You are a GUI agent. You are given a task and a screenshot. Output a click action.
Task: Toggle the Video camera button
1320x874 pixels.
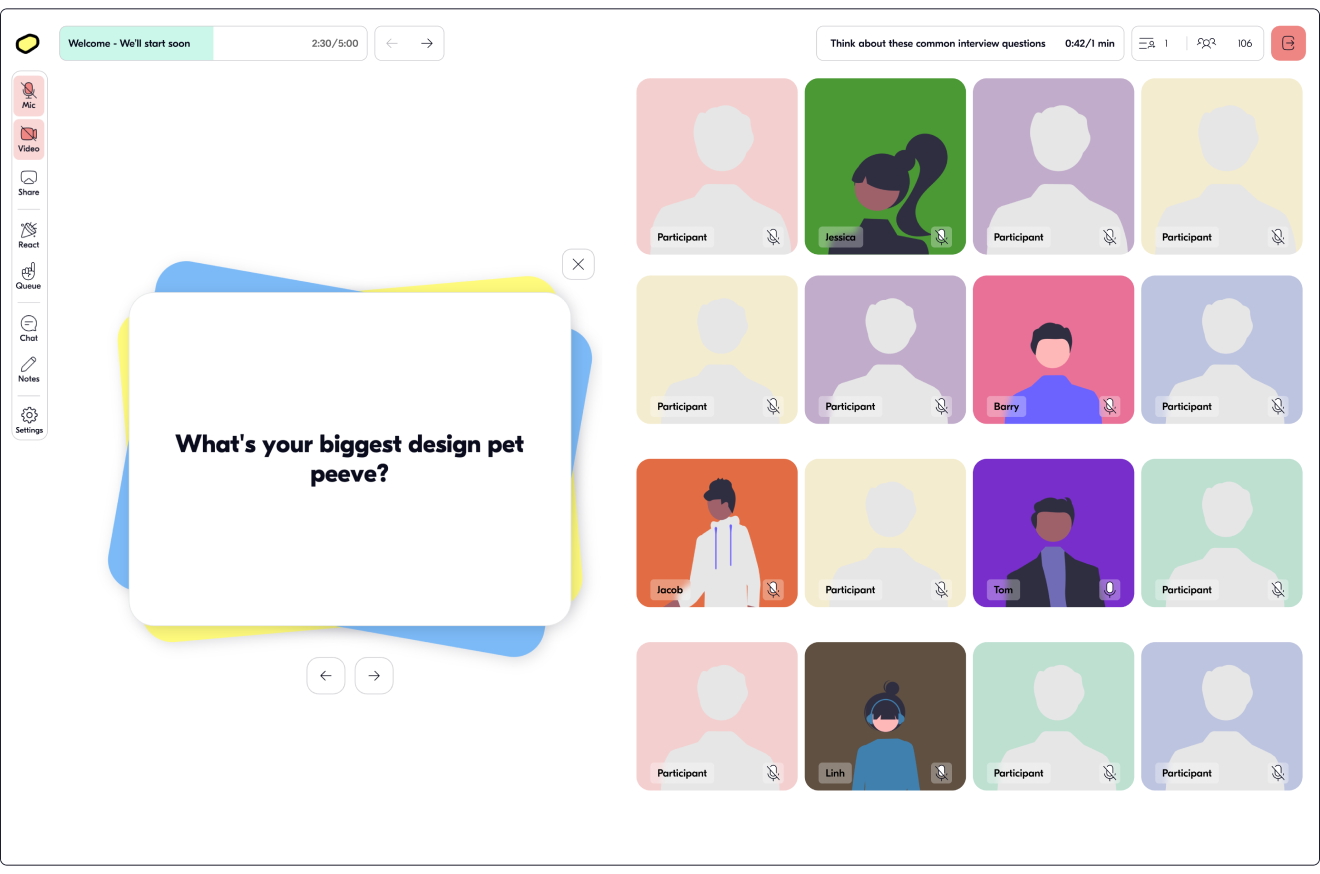pos(29,139)
